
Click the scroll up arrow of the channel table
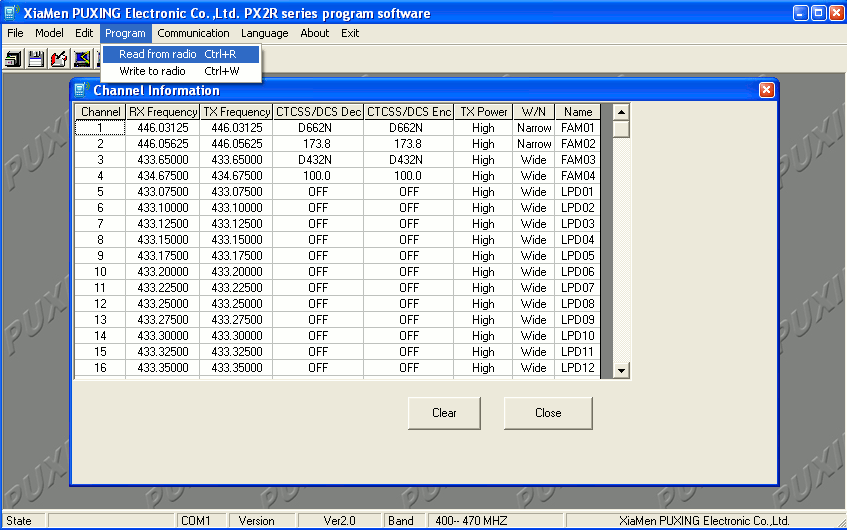pyautogui.click(x=621, y=112)
